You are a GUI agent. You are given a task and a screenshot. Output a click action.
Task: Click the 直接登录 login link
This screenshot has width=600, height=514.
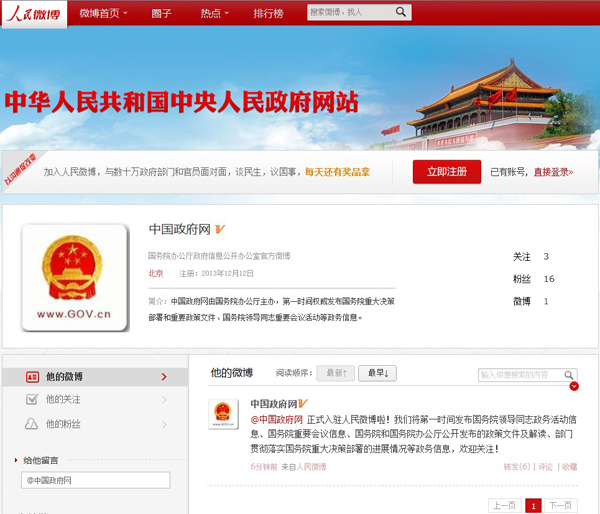[552, 172]
